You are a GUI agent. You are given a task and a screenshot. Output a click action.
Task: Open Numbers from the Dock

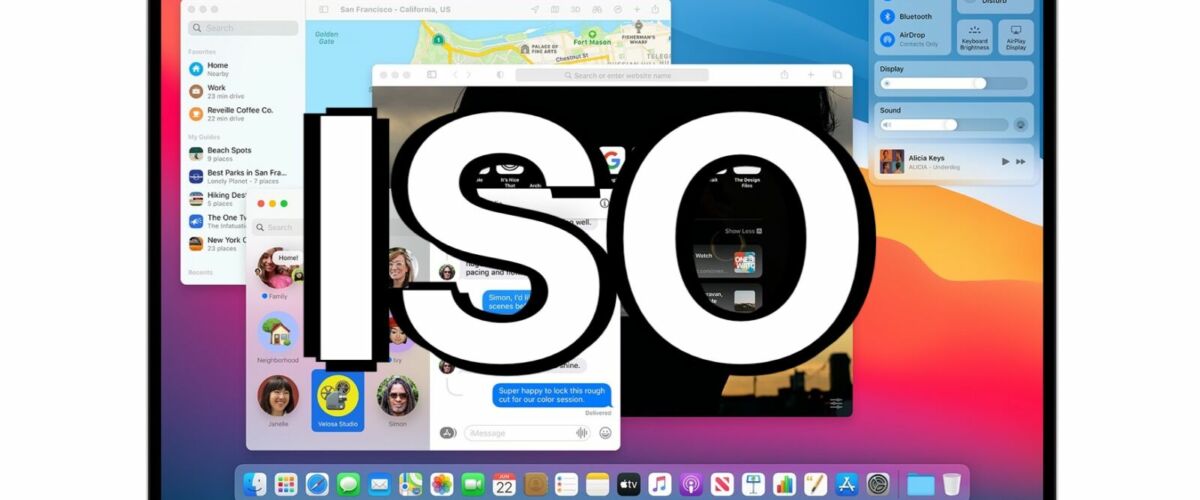(x=785, y=485)
